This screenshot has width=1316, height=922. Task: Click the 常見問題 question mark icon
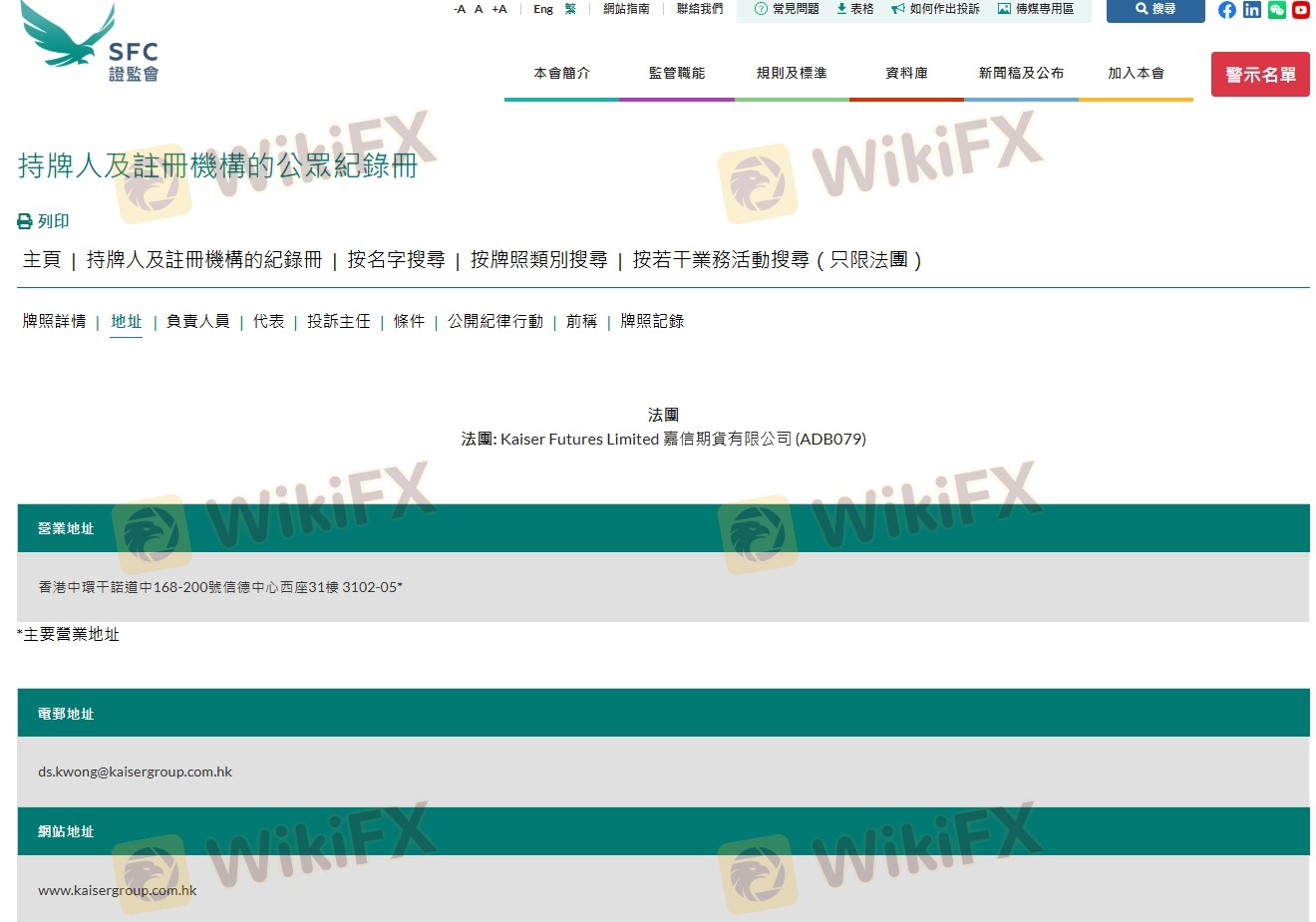[x=761, y=9]
